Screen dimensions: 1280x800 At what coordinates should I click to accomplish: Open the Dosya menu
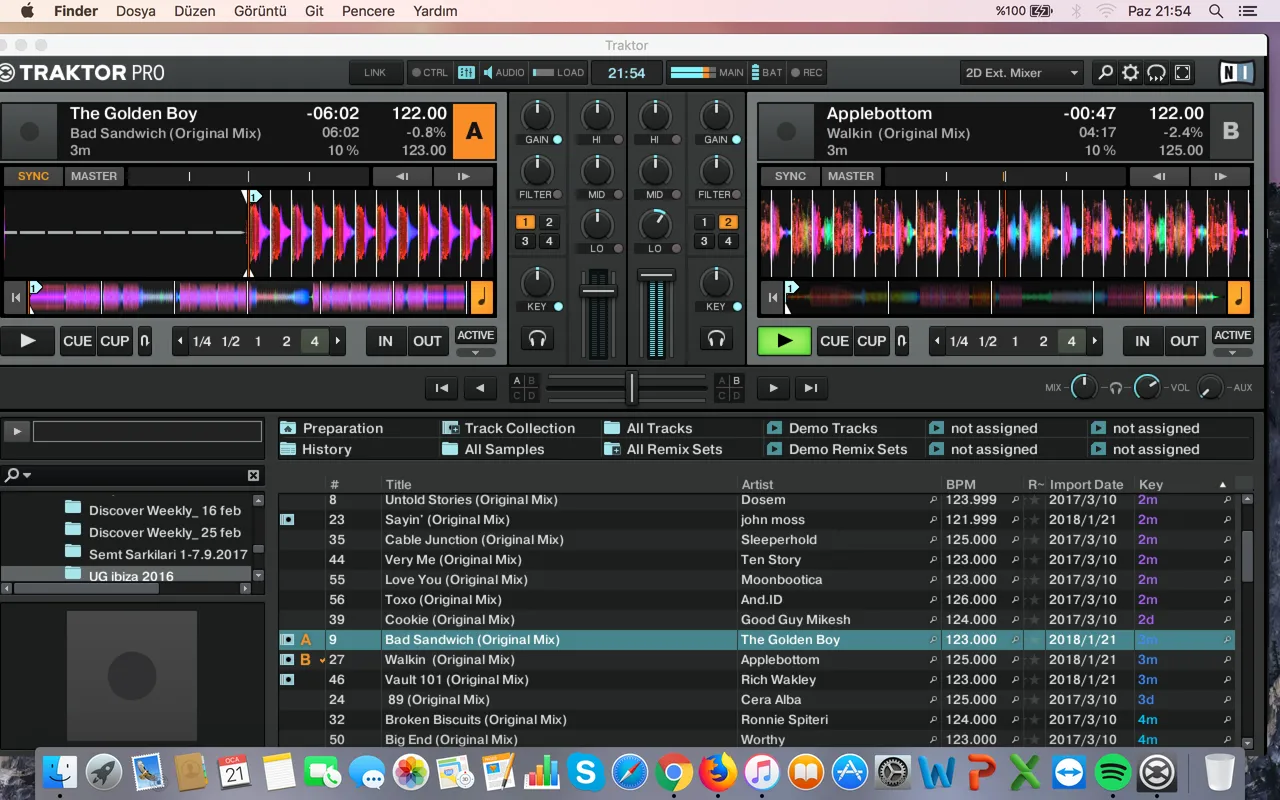pyautogui.click(x=135, y=11)
